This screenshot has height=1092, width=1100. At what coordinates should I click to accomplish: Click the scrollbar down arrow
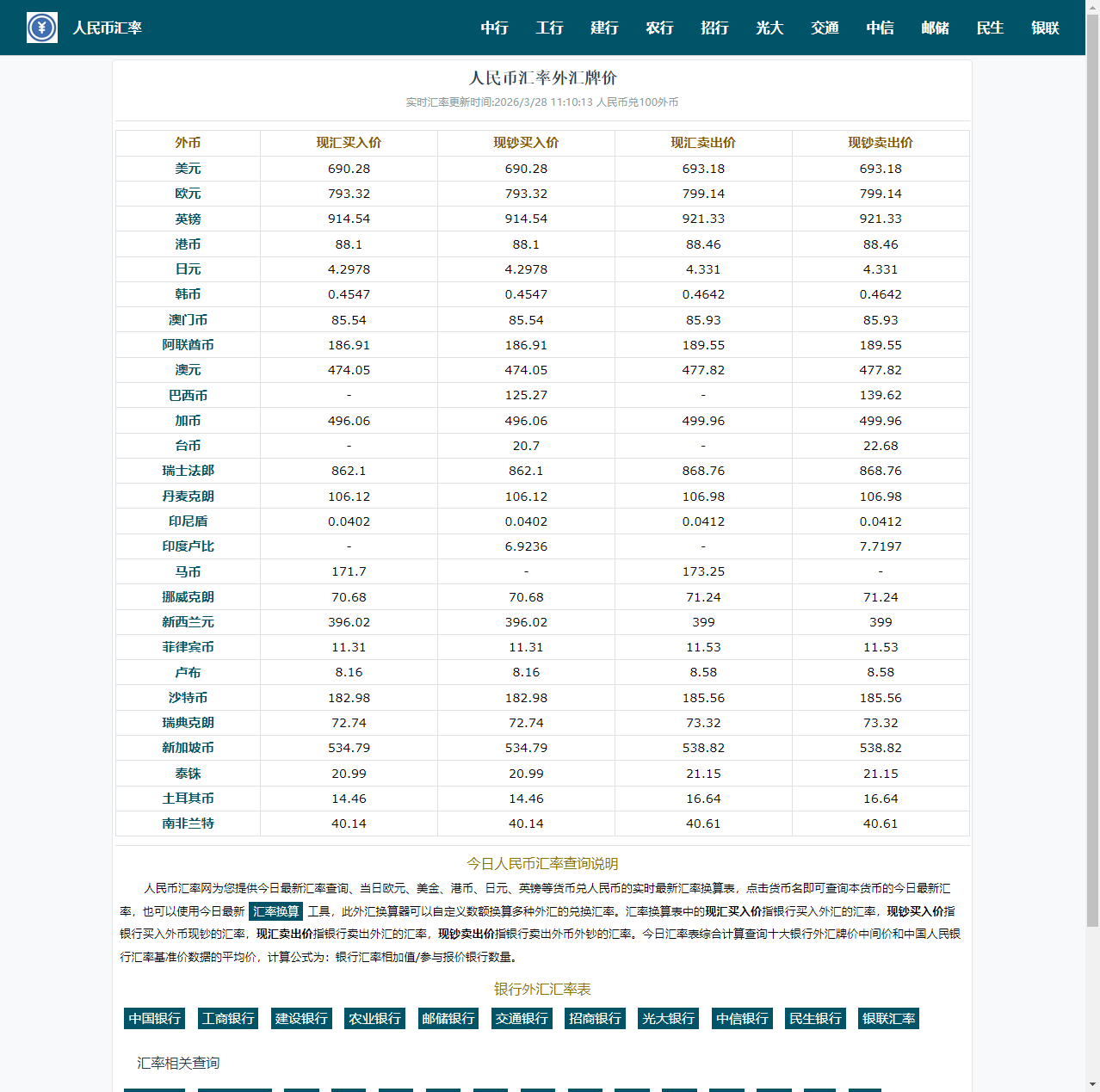[1092, 1084]
